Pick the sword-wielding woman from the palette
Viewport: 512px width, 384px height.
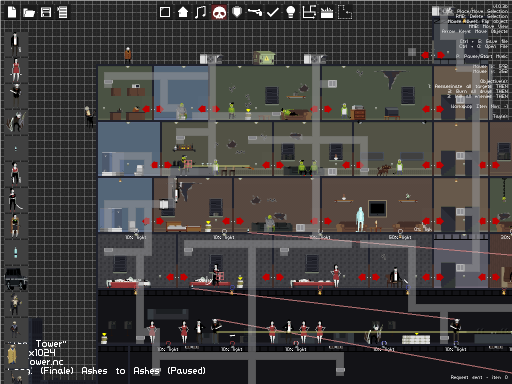(x=15, y=199)
